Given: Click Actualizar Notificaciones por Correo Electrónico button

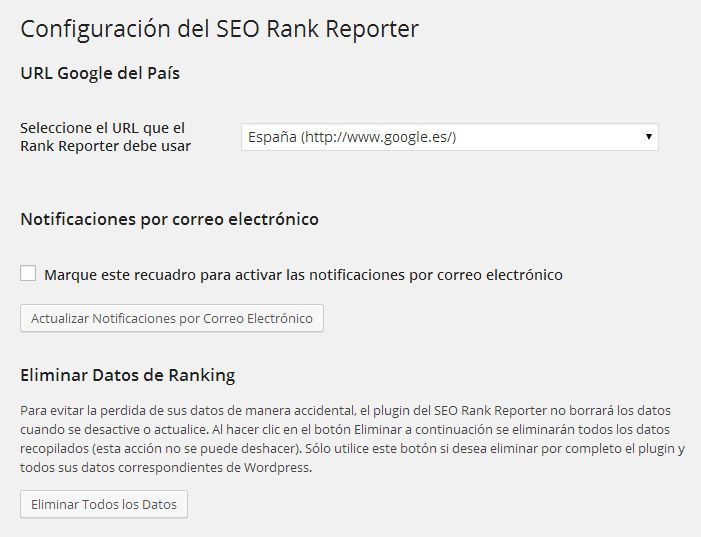Looking at the screenshot, I should 172,318.
